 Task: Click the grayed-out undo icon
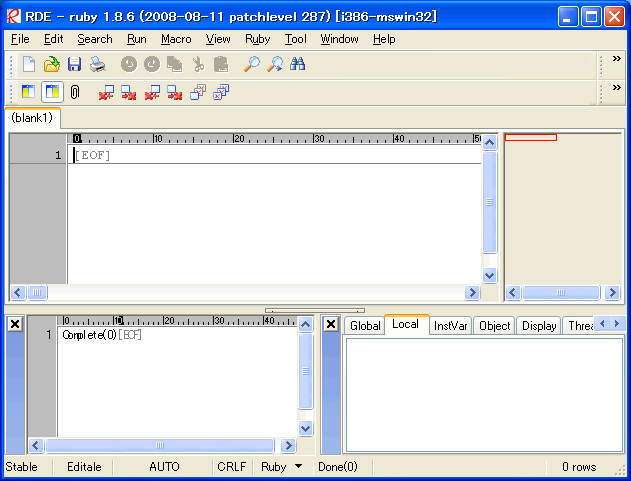(x=129, y=64)
